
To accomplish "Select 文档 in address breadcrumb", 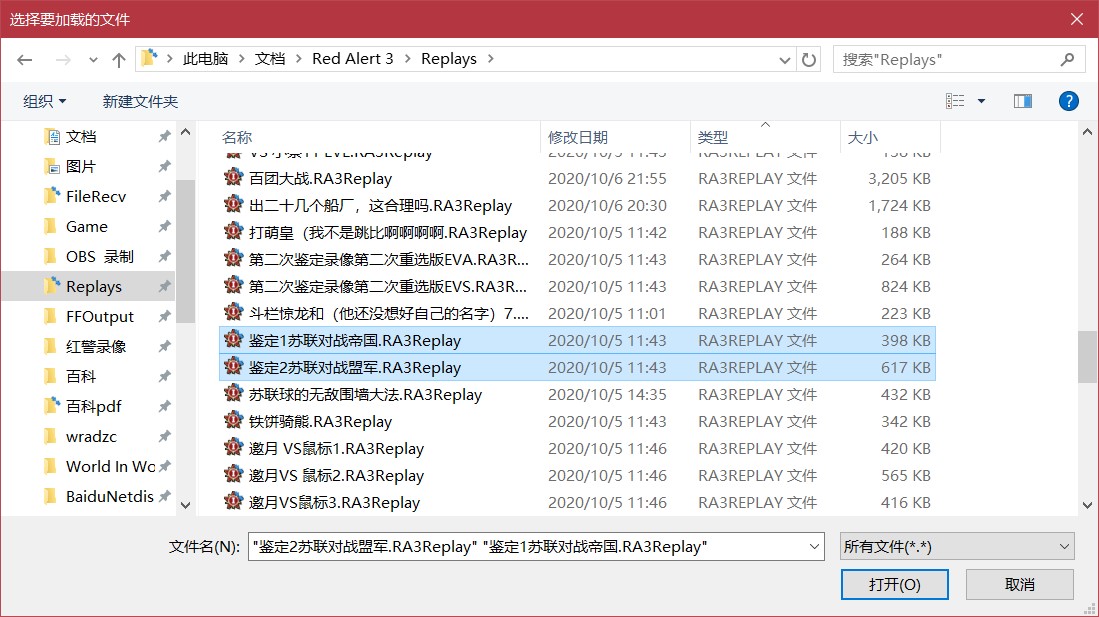I will pos(270,59).
